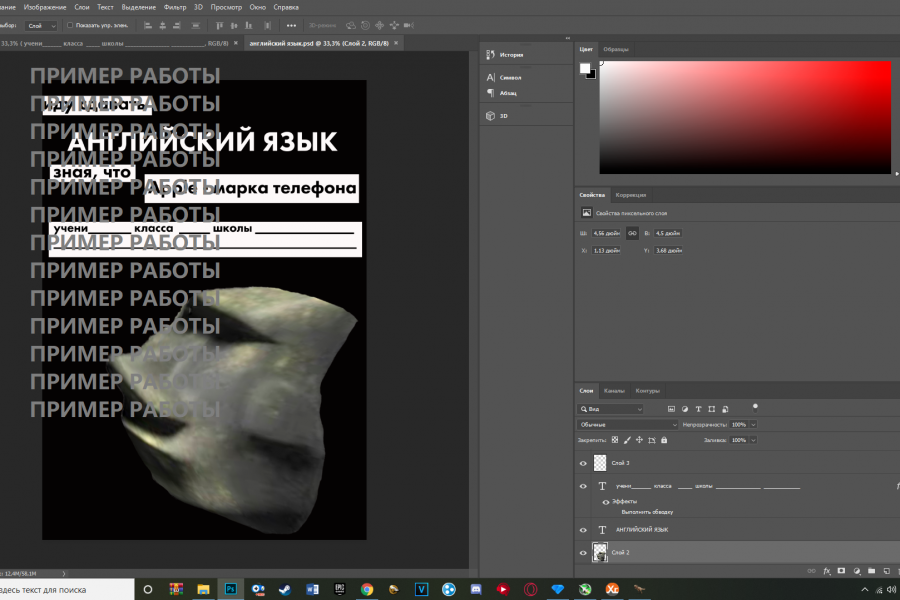The height and width of the screenshot is (600, 900).
Task: Open the opacity (Непрозрачность) arrow dropdown
Action: tap(753, 424)
